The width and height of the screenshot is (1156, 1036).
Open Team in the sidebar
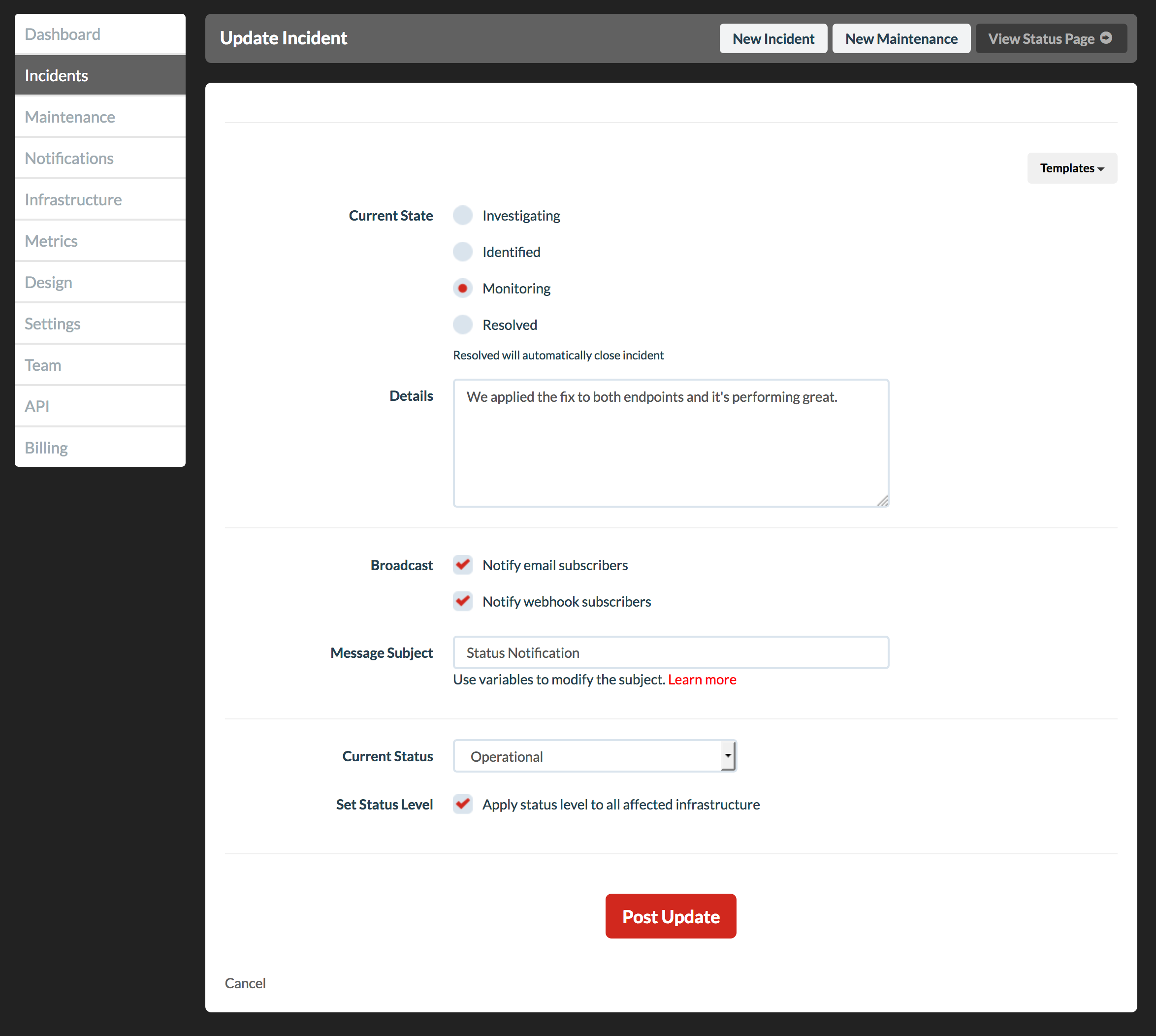click(100, 365)
